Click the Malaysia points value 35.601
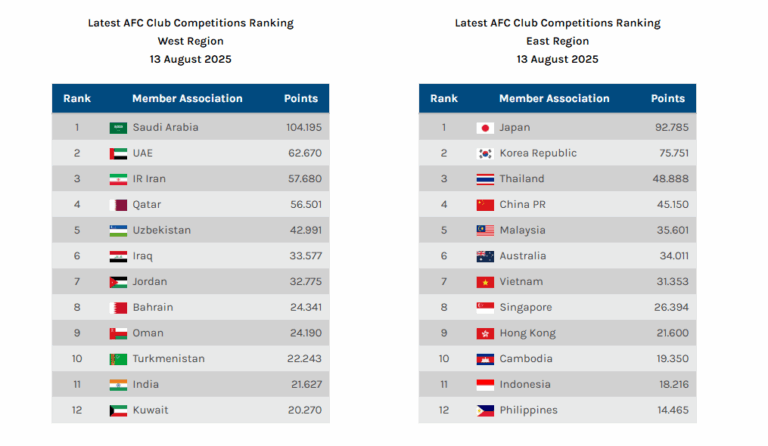This screenshot has height=446, width=768. (668, 231)
